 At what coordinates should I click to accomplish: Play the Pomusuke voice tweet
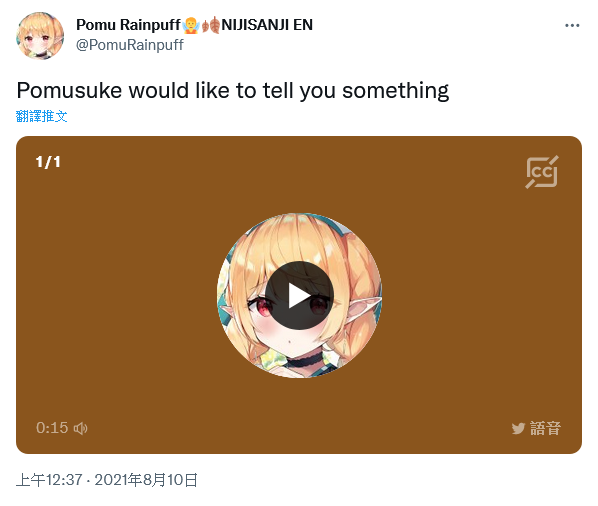pos(299,296)
